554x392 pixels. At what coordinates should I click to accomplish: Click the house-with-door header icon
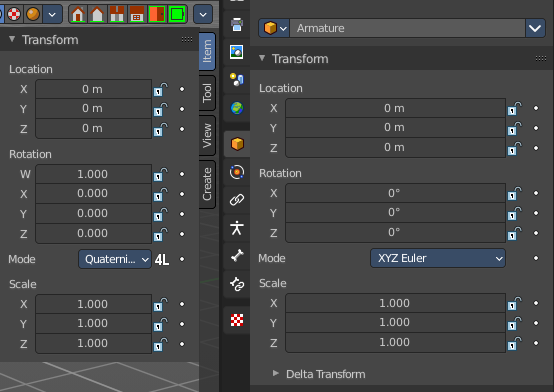[x=78, y=14]
